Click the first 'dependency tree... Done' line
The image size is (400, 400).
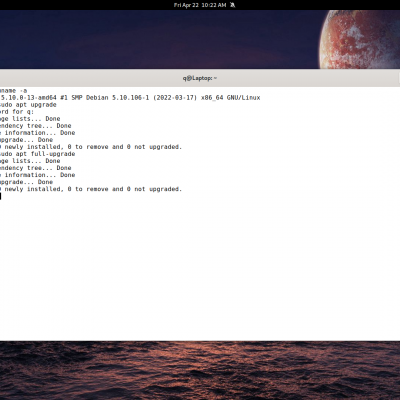coord(35,126)
